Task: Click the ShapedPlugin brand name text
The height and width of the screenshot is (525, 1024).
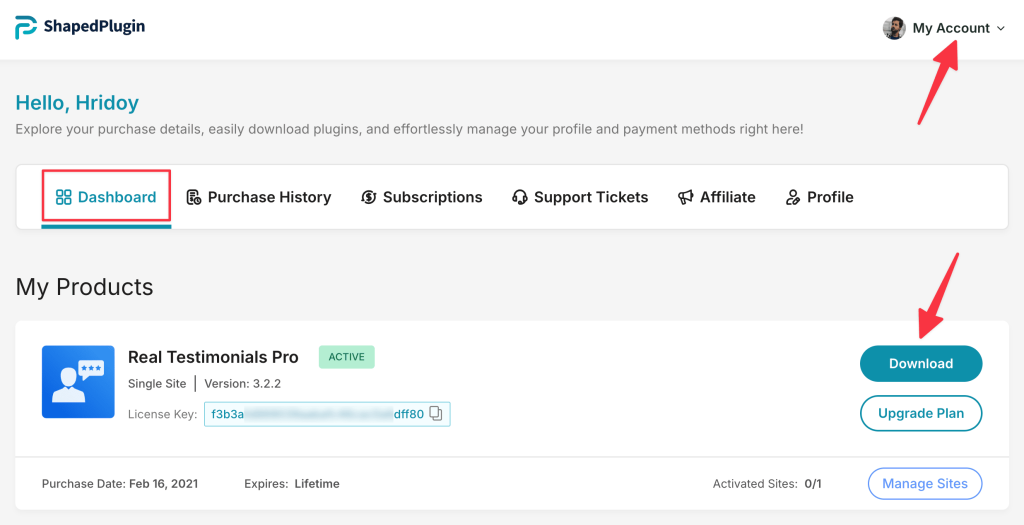Action: [x=94, y=27]
